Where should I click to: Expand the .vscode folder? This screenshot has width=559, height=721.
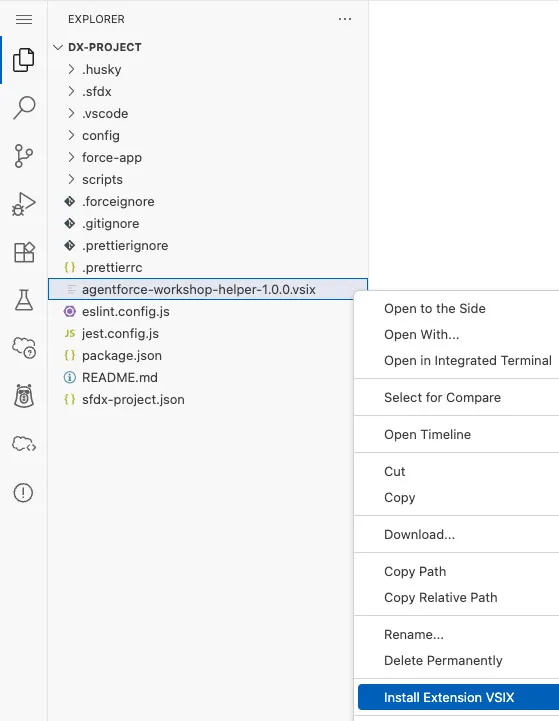[71, 113]
